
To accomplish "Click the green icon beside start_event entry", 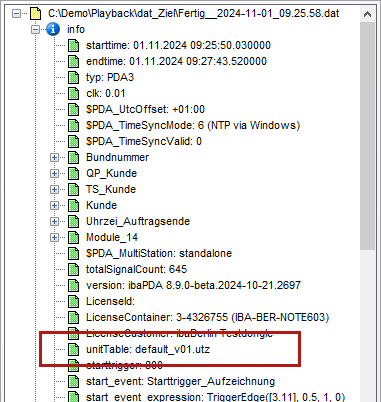I will pyautogui.click(x=74, y=381).
